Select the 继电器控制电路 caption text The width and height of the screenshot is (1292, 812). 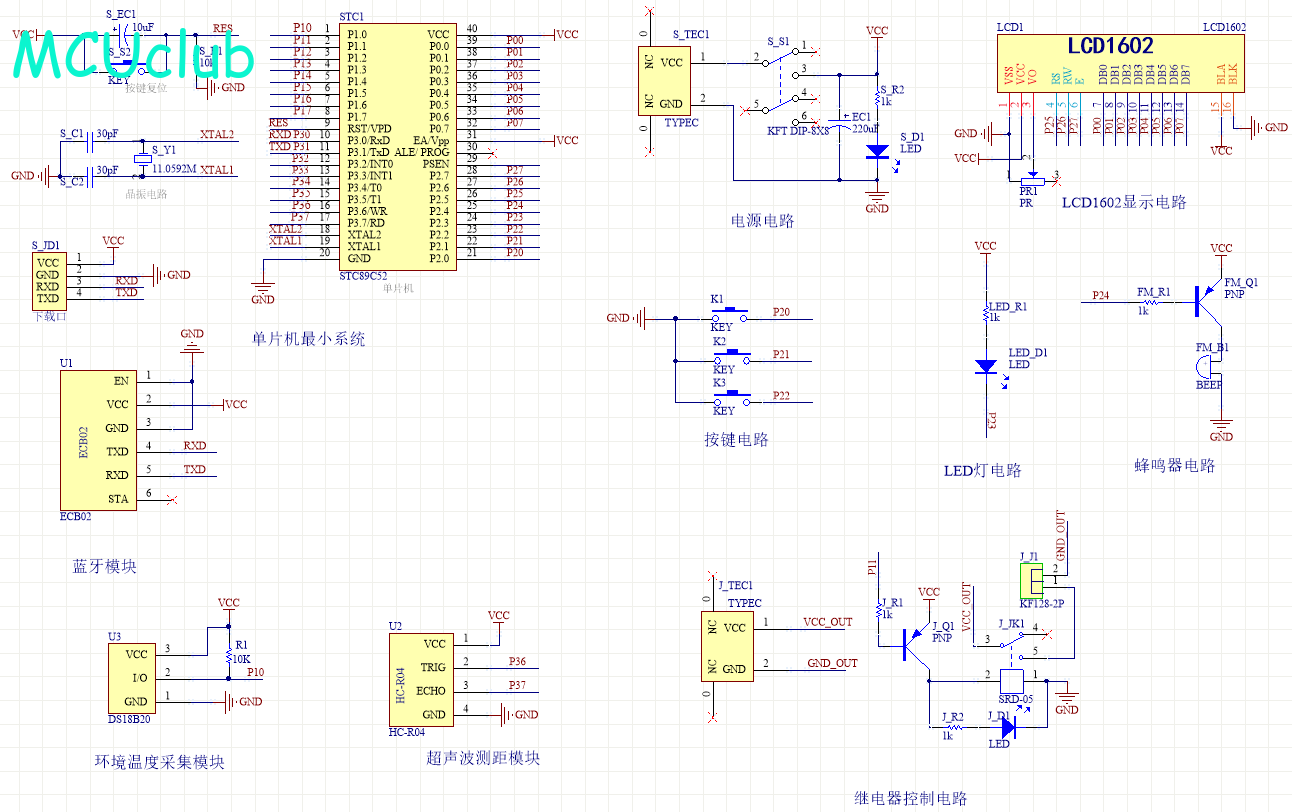click(x=910, y=798)
